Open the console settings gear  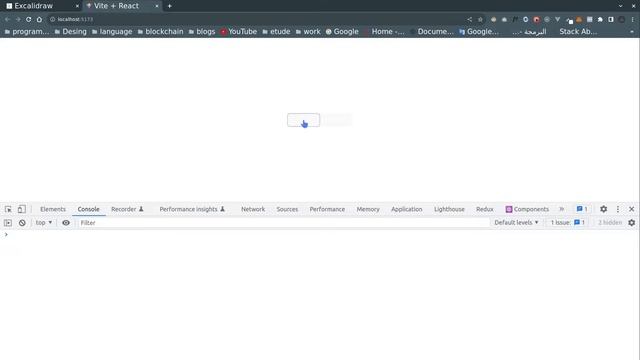pos(631,223)
